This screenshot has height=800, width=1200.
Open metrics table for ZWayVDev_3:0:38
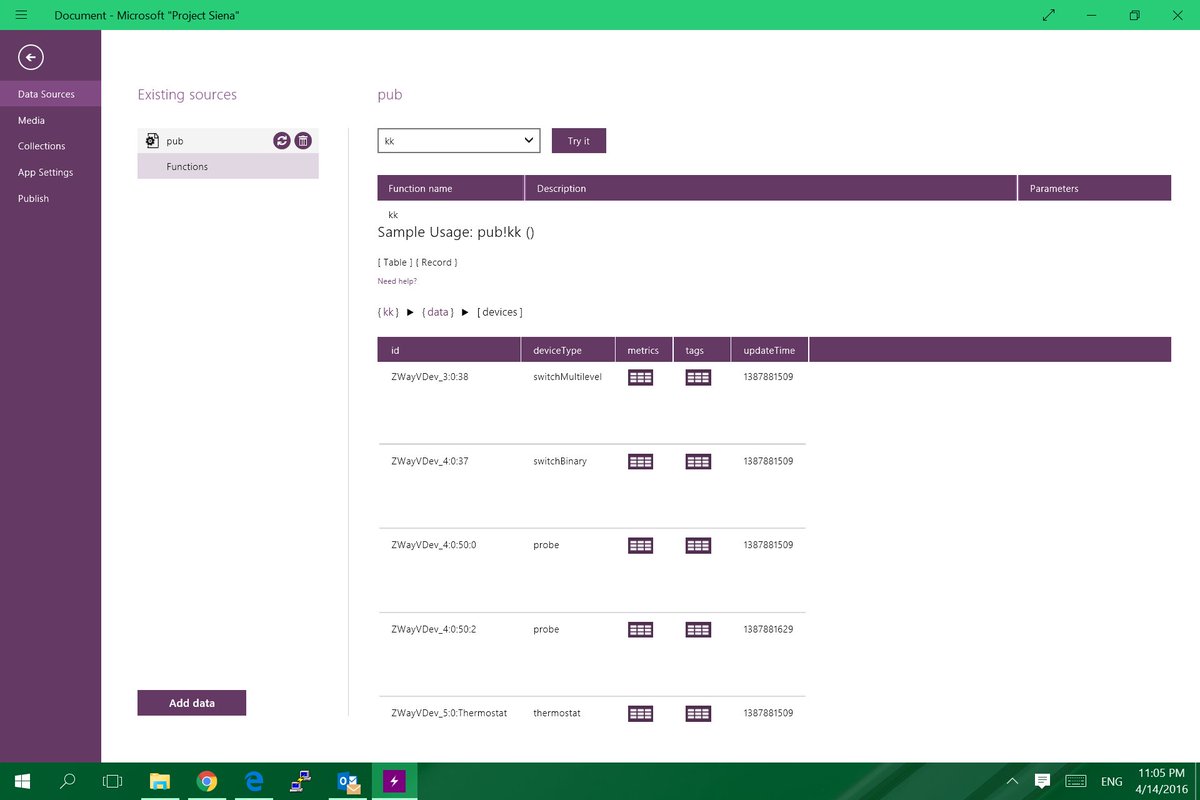point(640,377)
